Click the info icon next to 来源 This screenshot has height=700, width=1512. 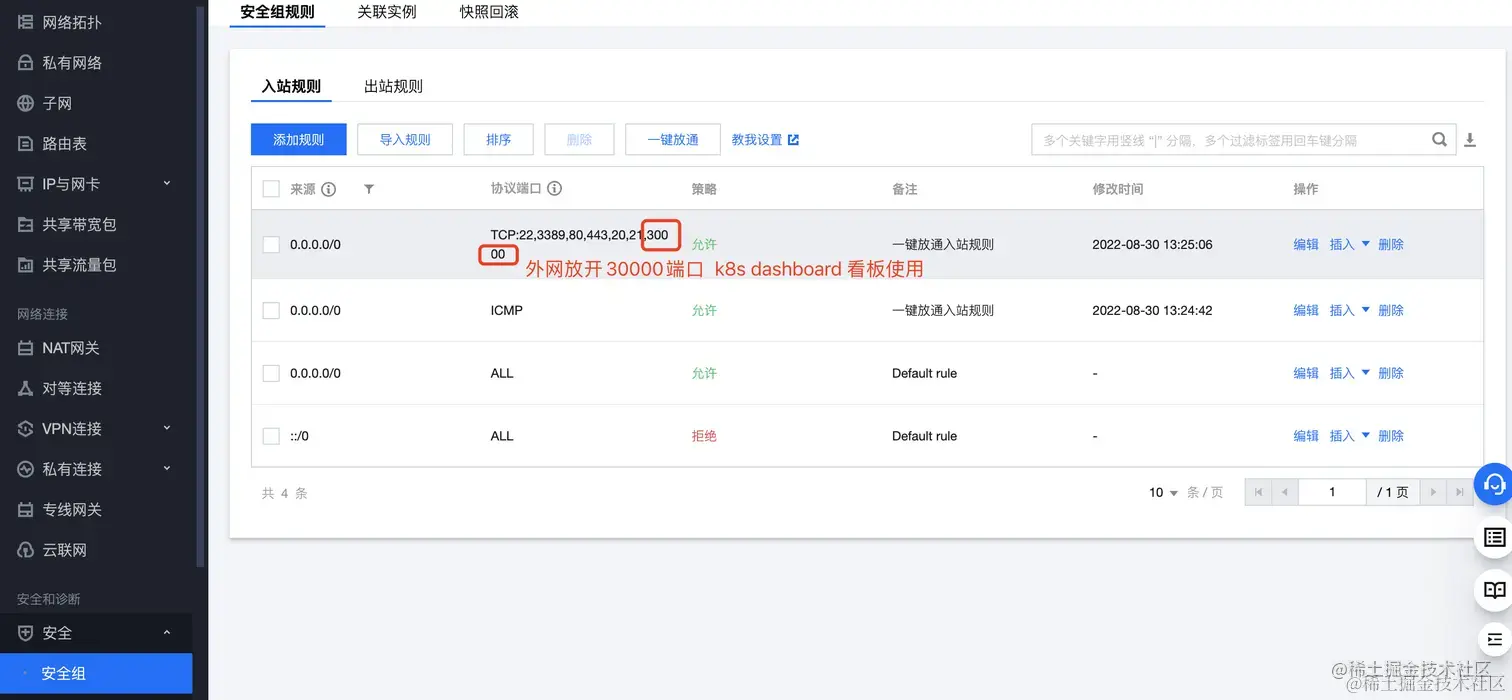pyautogui.click(x=328, y=189)
